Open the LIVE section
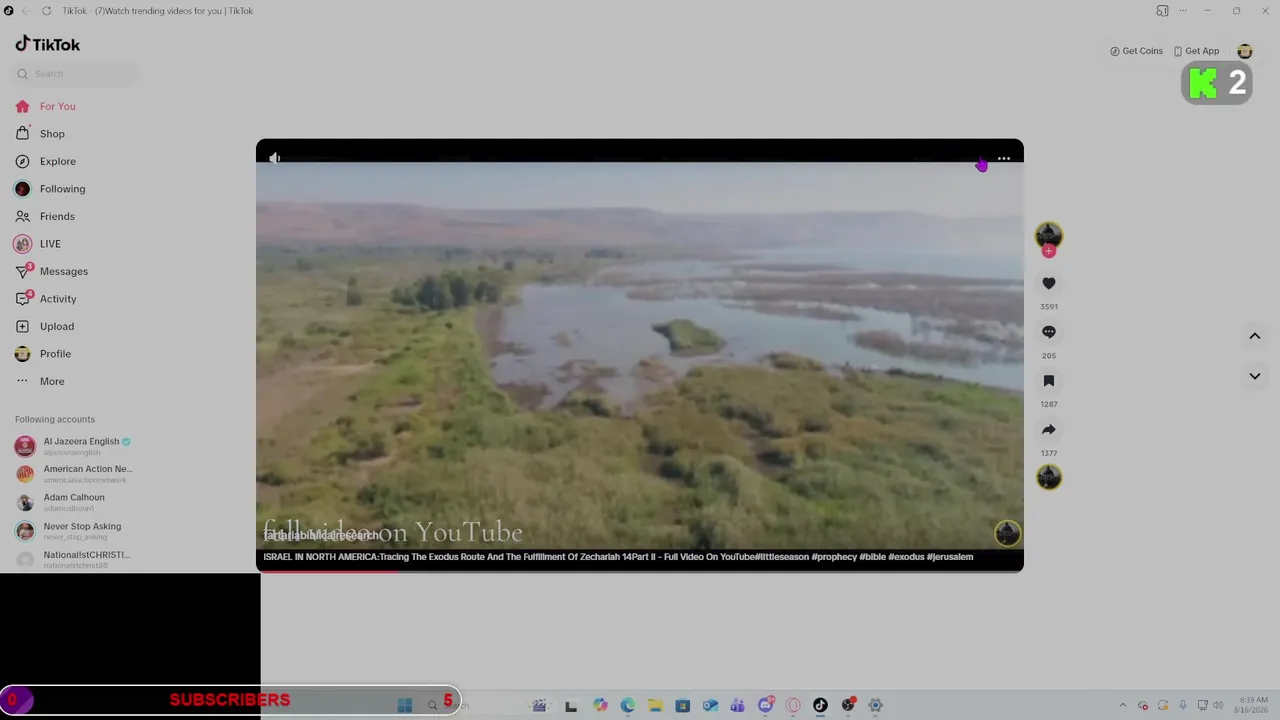The height and width of the screenshot is (720, 1280). tap(38, 244)
